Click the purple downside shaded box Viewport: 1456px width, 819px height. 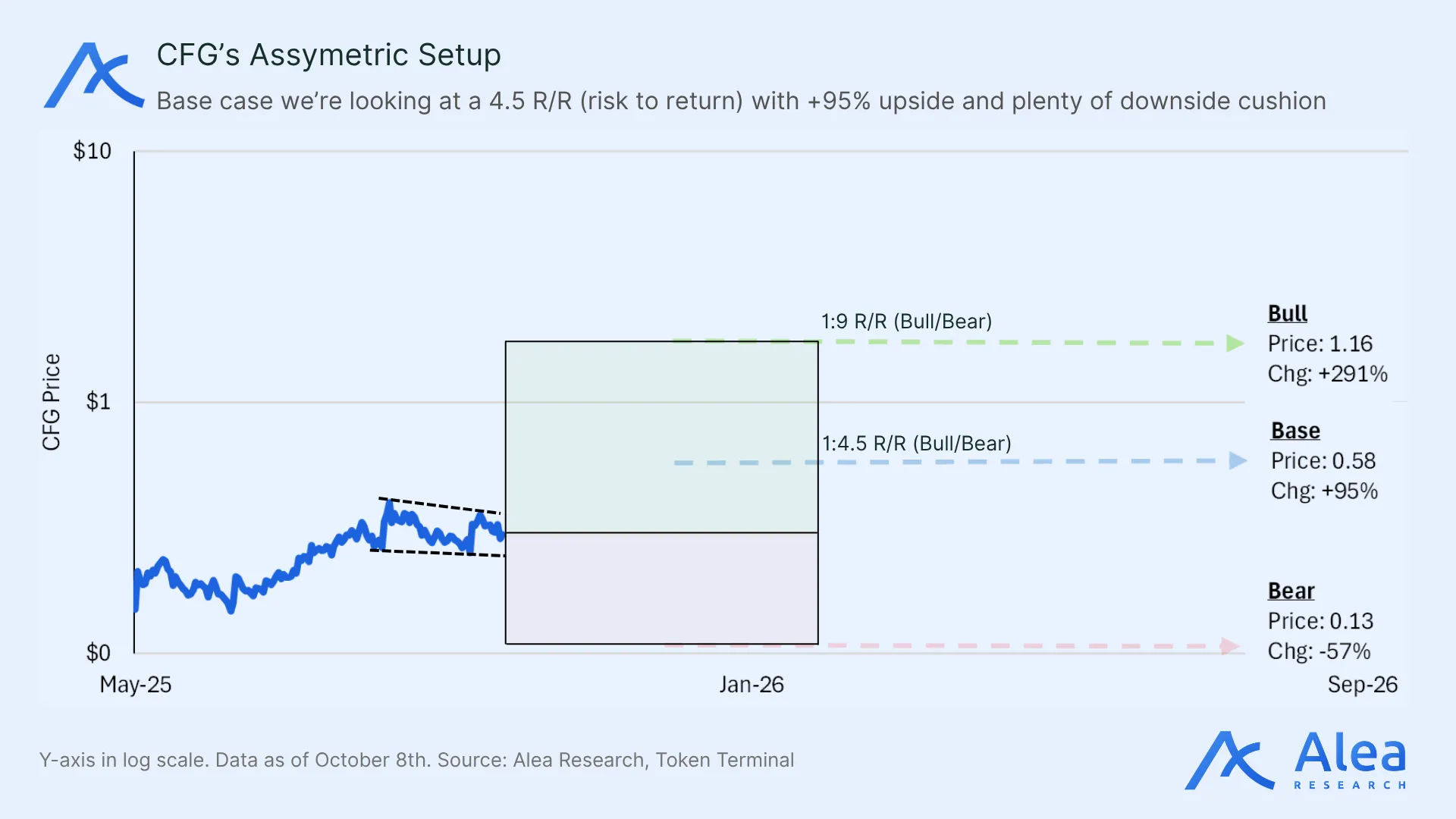click(x=661, y=588)
